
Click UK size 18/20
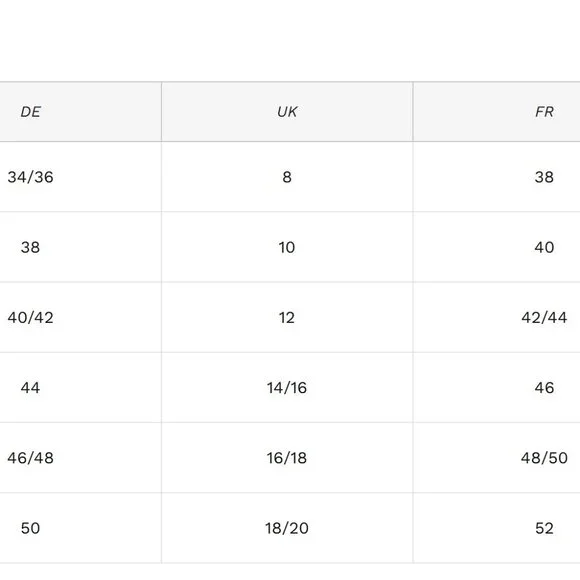pyautogui.click(x=287, y=528)
